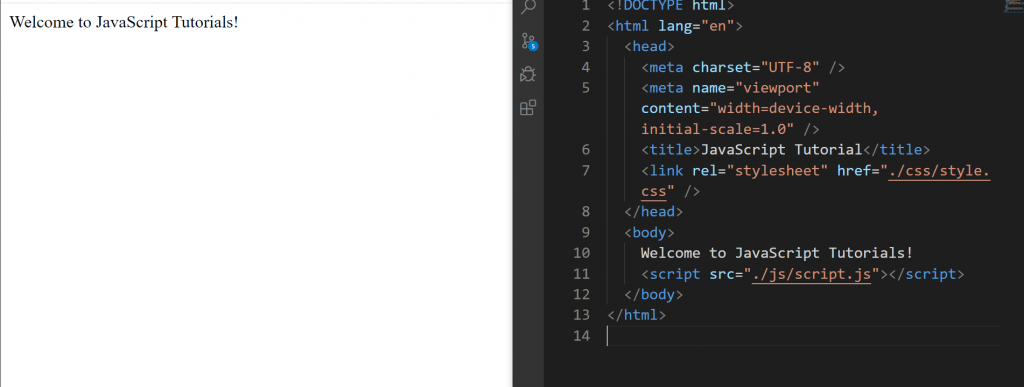Open the Source Control view

[528, 41]
